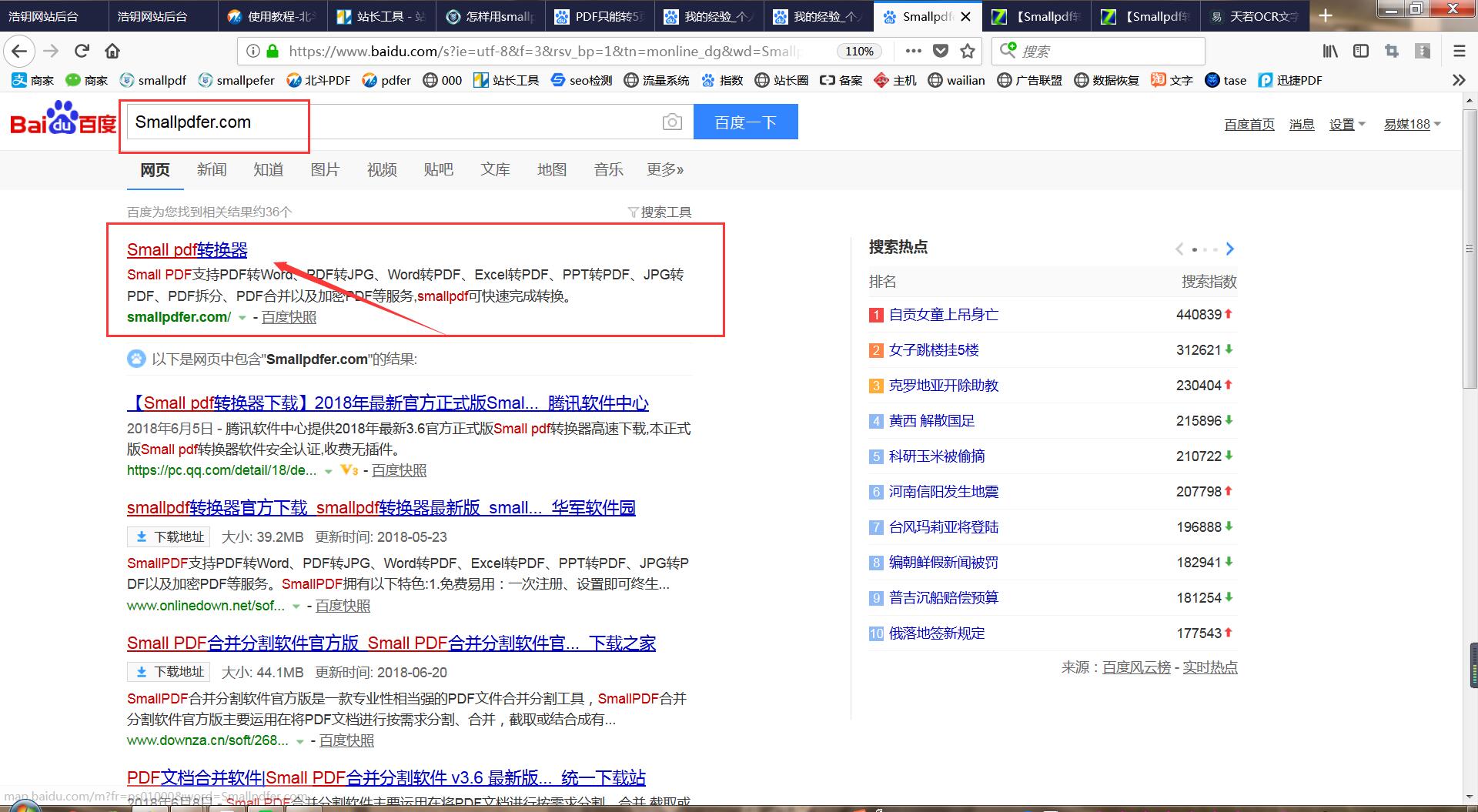Open the seo检测 bookmark
1478x812 pixels.
point(581,80)
